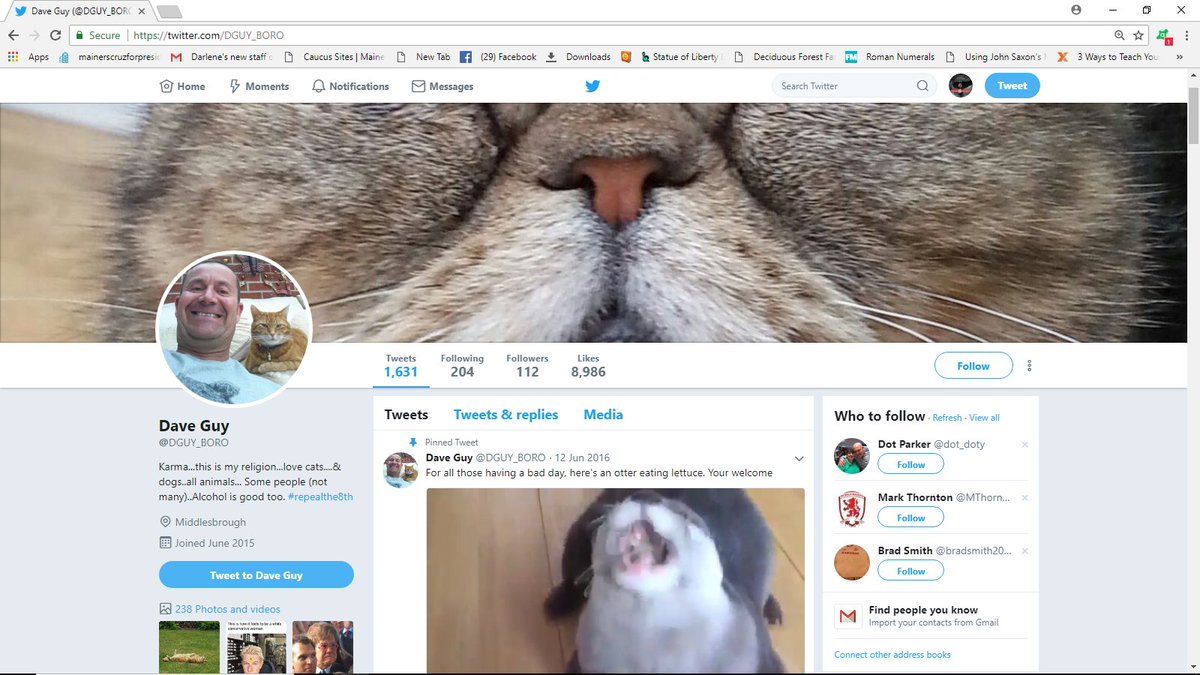
Task: Open Notifications
Action: (x=350, y=86)
